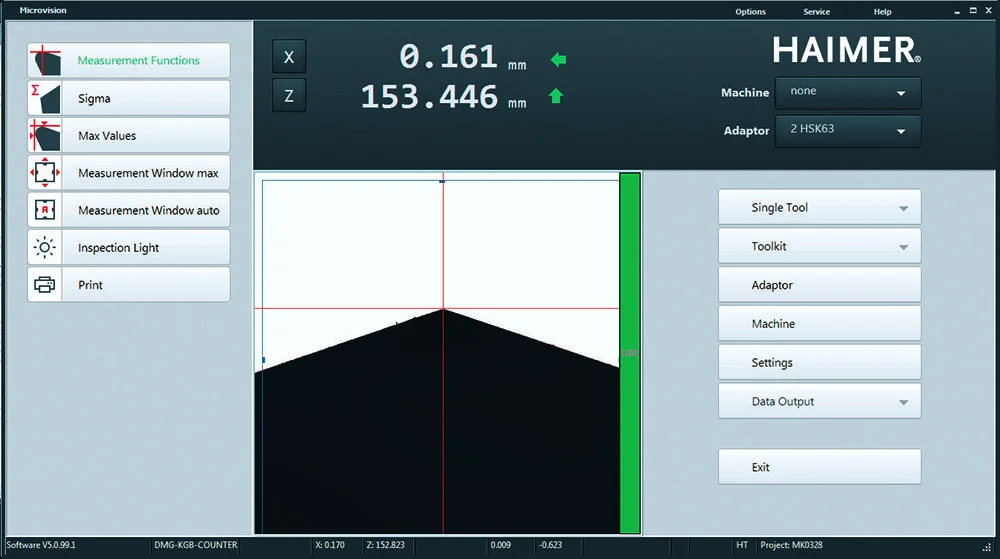Viewport: 1000px width, 559px height.
Task: Close the Microvision window
Action: [x=988, y=11]
